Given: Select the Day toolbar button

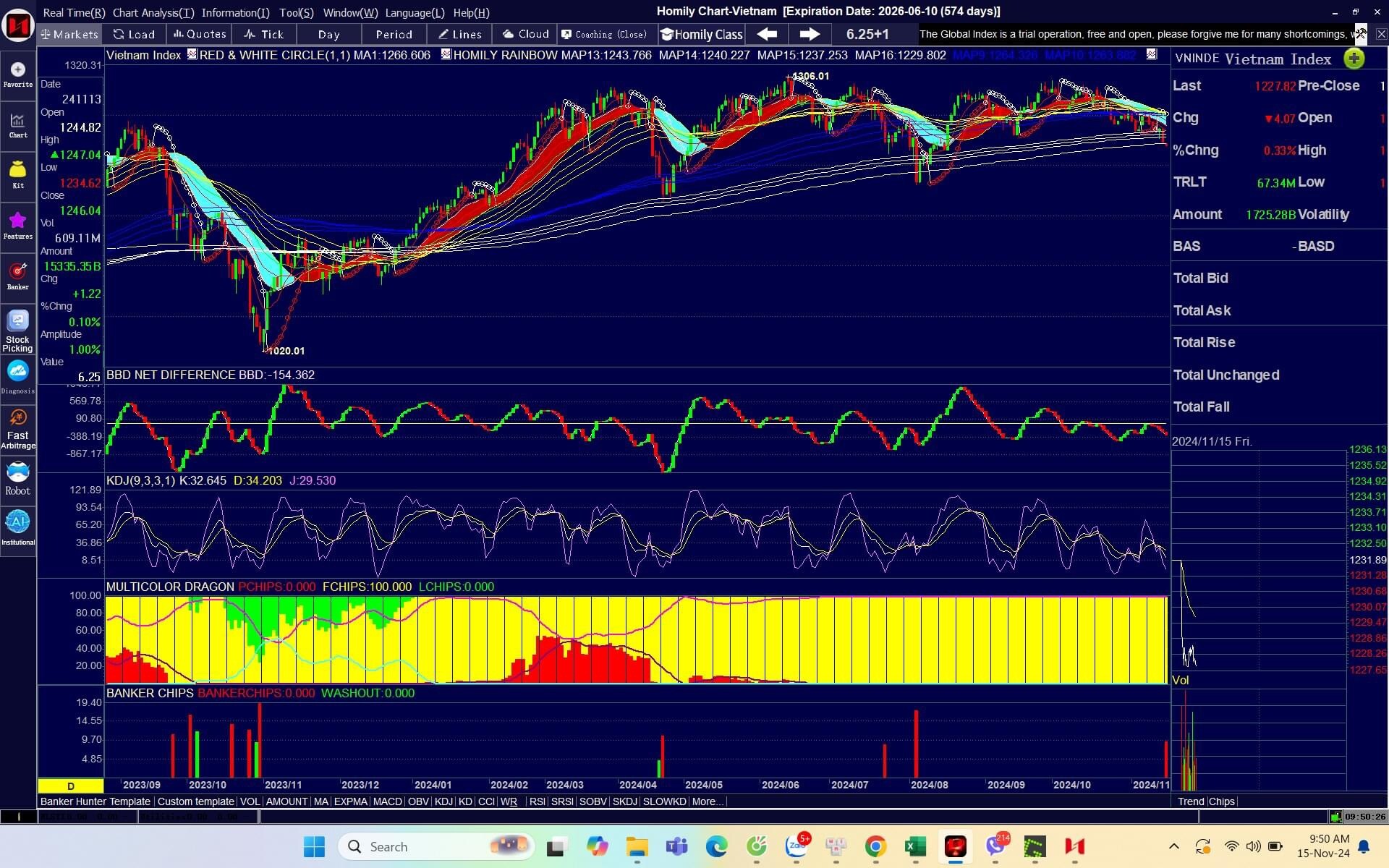Looking at the screenshot, I should [329, 34].
